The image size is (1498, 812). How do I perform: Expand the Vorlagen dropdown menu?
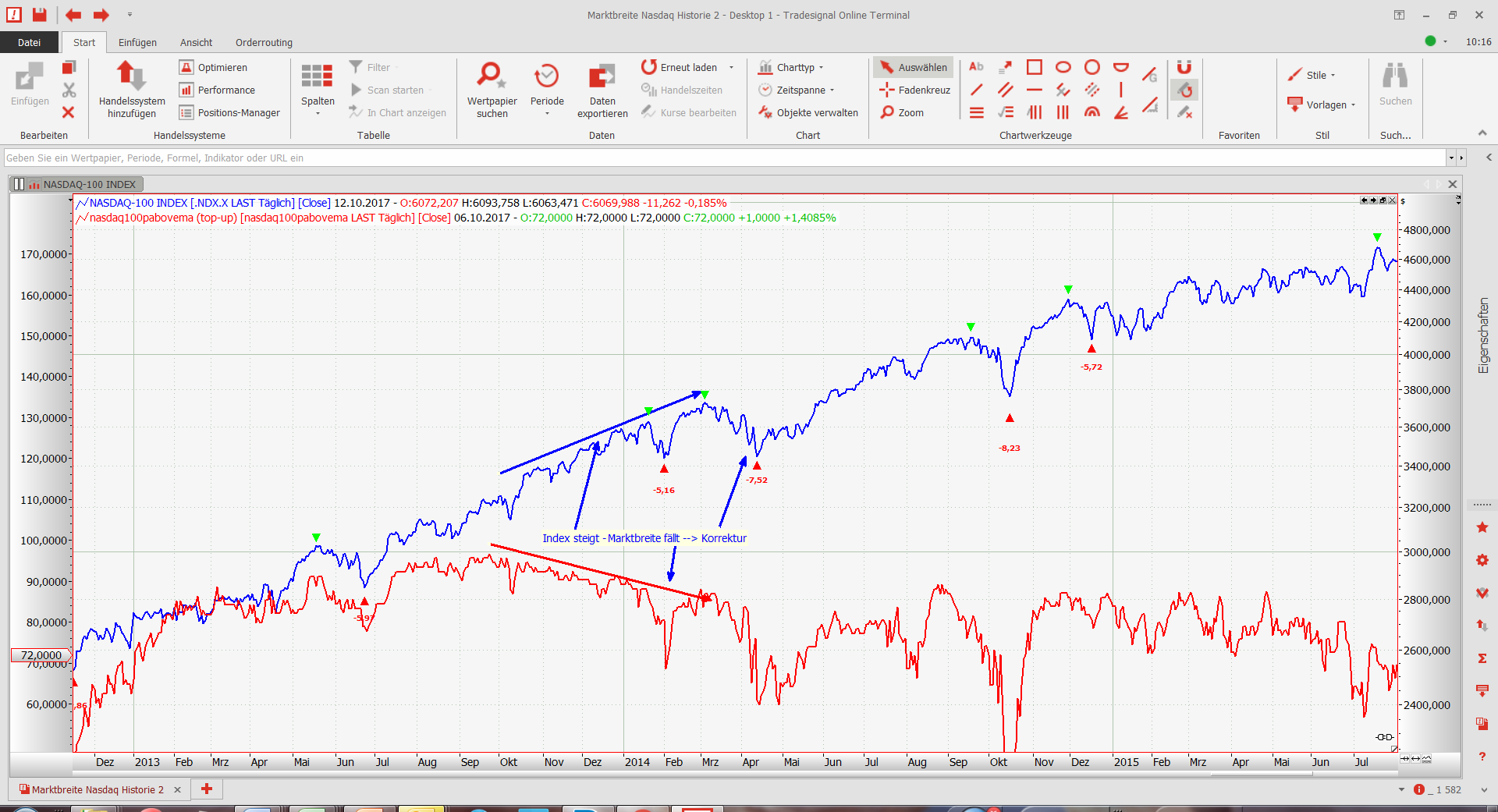pyautogui.click(x=1326, y=105)
